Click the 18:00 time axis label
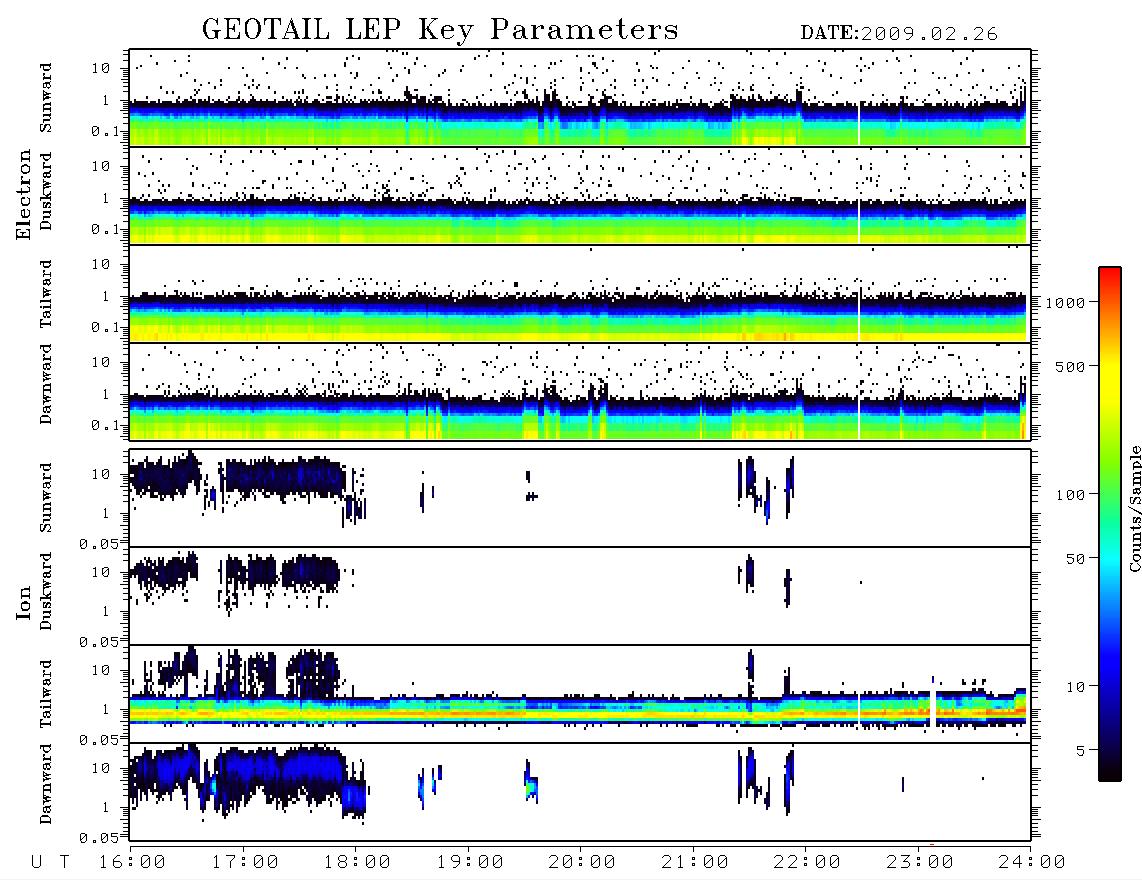The image size is (1142, 880). click(x=358, y=862)
